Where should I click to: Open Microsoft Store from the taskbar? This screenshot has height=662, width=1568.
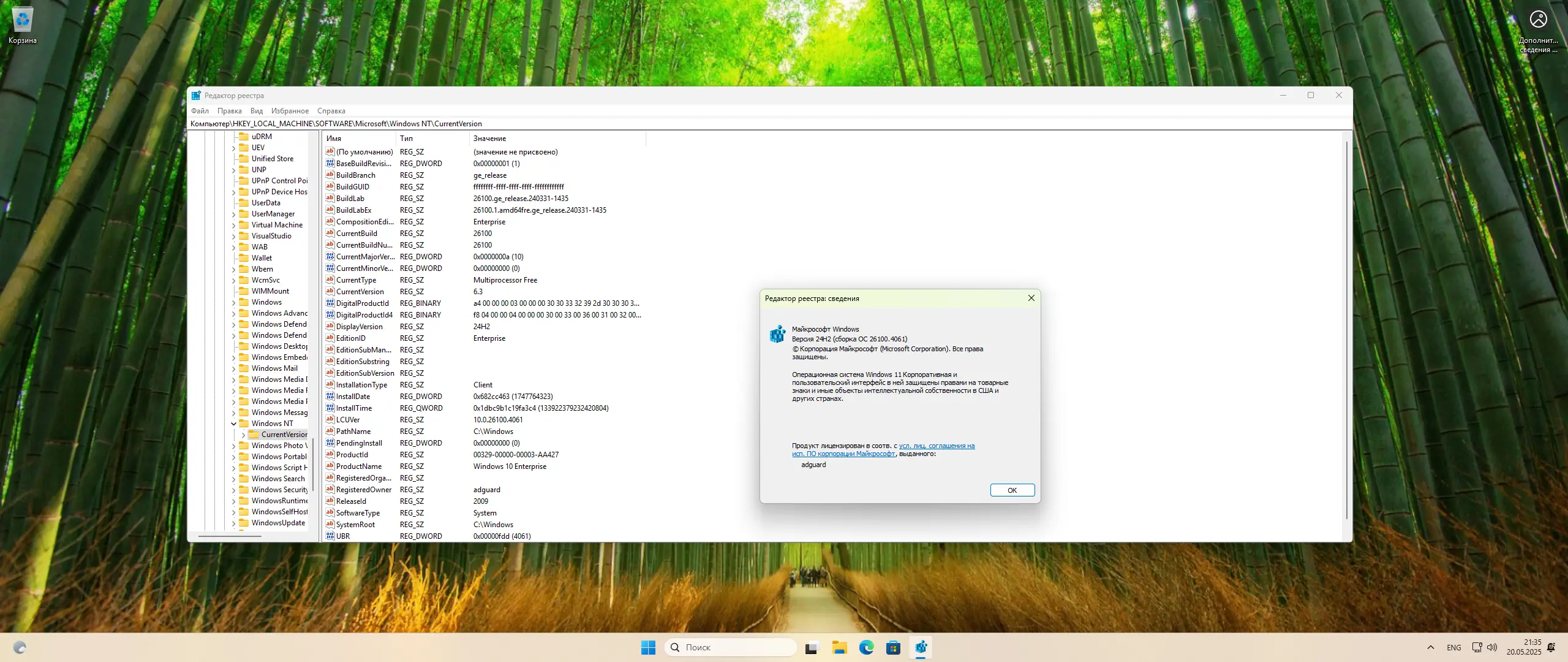pyautogui.click(x=893, y=647)
